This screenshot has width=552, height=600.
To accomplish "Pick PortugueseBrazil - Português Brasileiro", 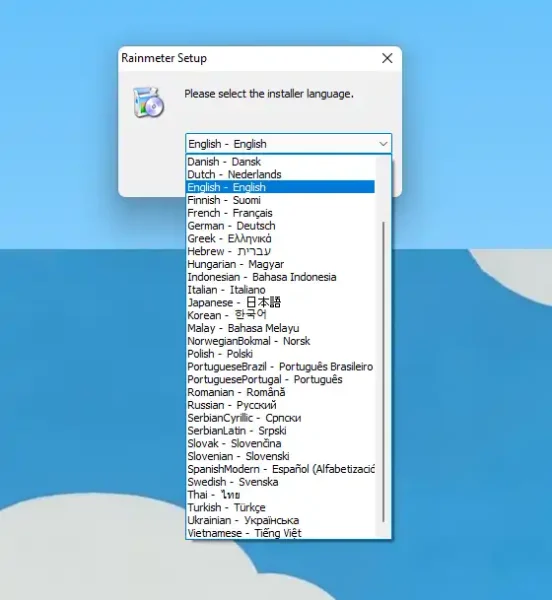I will point(280,367).
